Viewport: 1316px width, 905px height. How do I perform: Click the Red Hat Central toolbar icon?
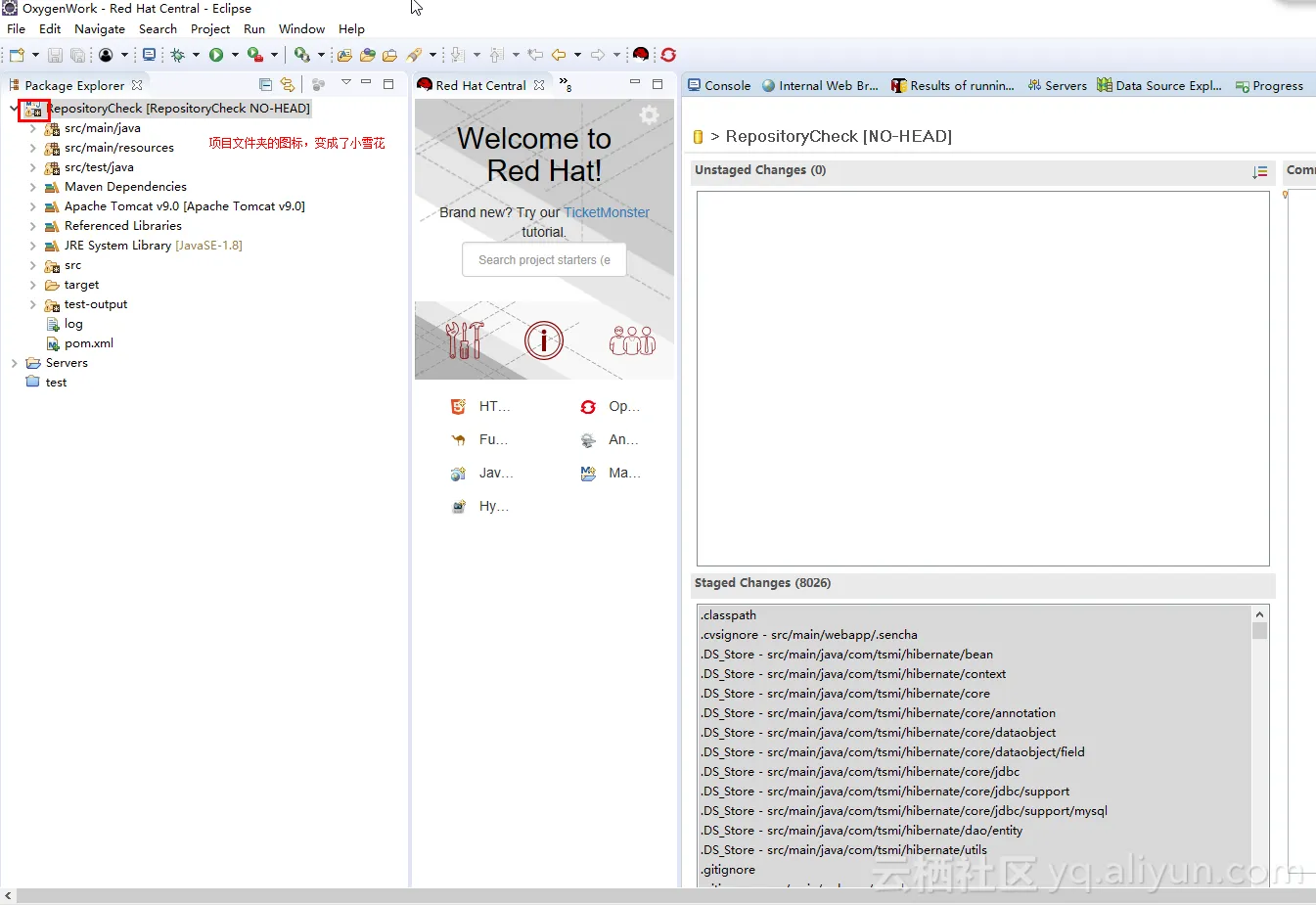pyautogui.click(x=641, y=55)
